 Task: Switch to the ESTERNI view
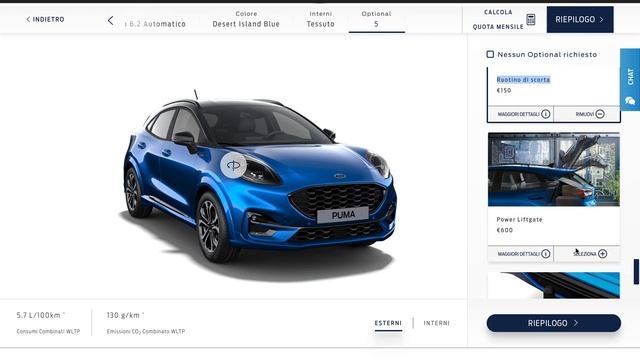click(388, 323)
